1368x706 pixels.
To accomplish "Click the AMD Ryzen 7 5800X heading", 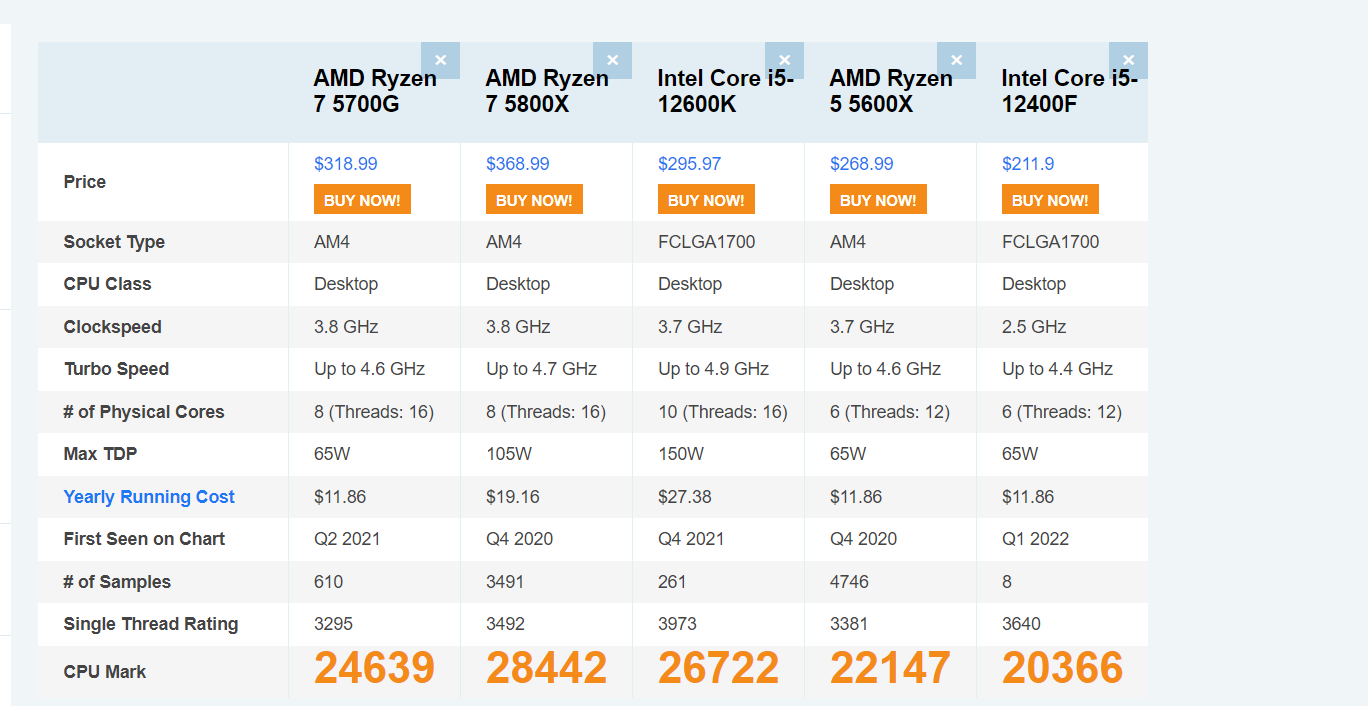I will (x=547, y=91).
